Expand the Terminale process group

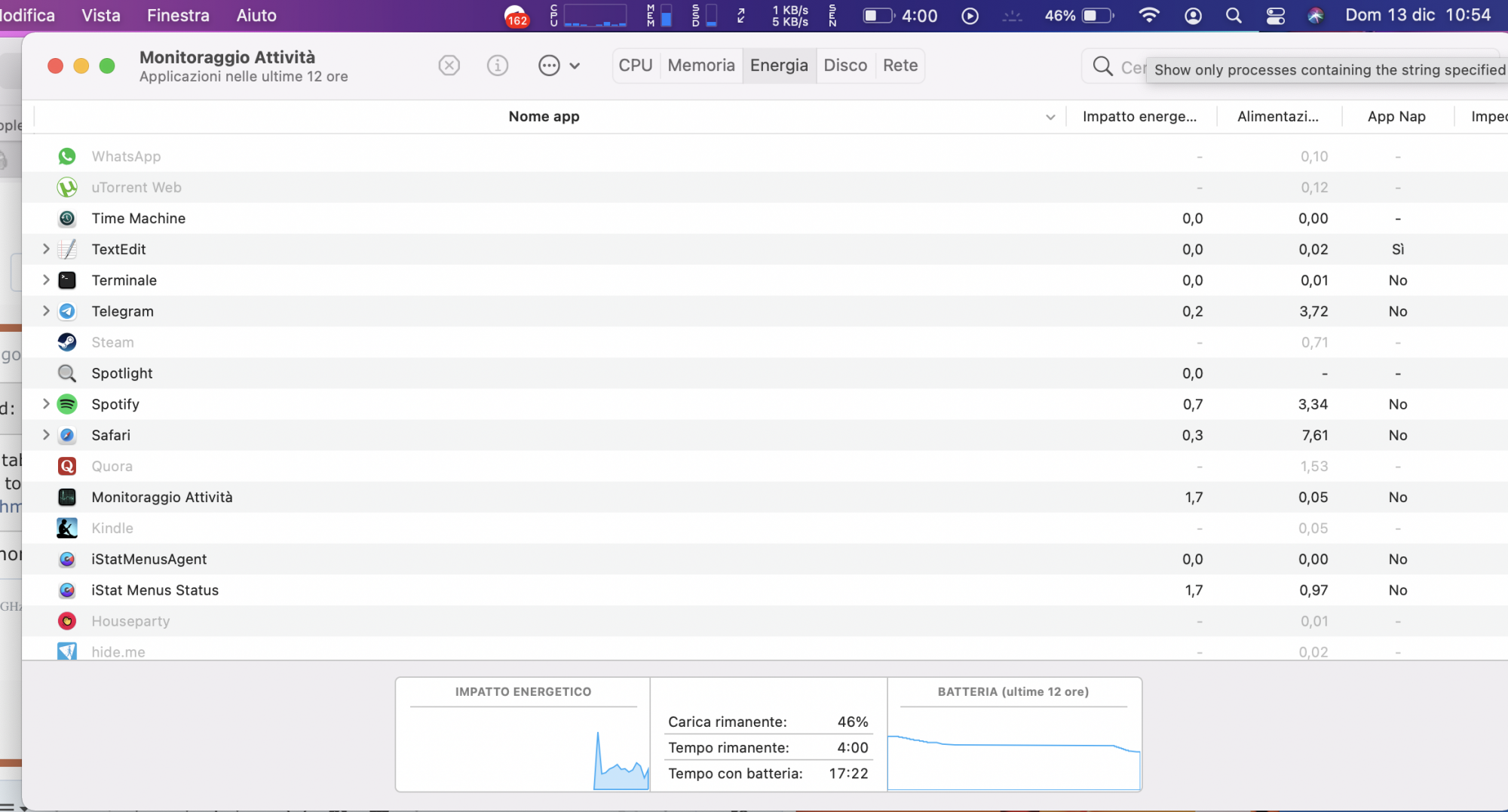[46, 280]
